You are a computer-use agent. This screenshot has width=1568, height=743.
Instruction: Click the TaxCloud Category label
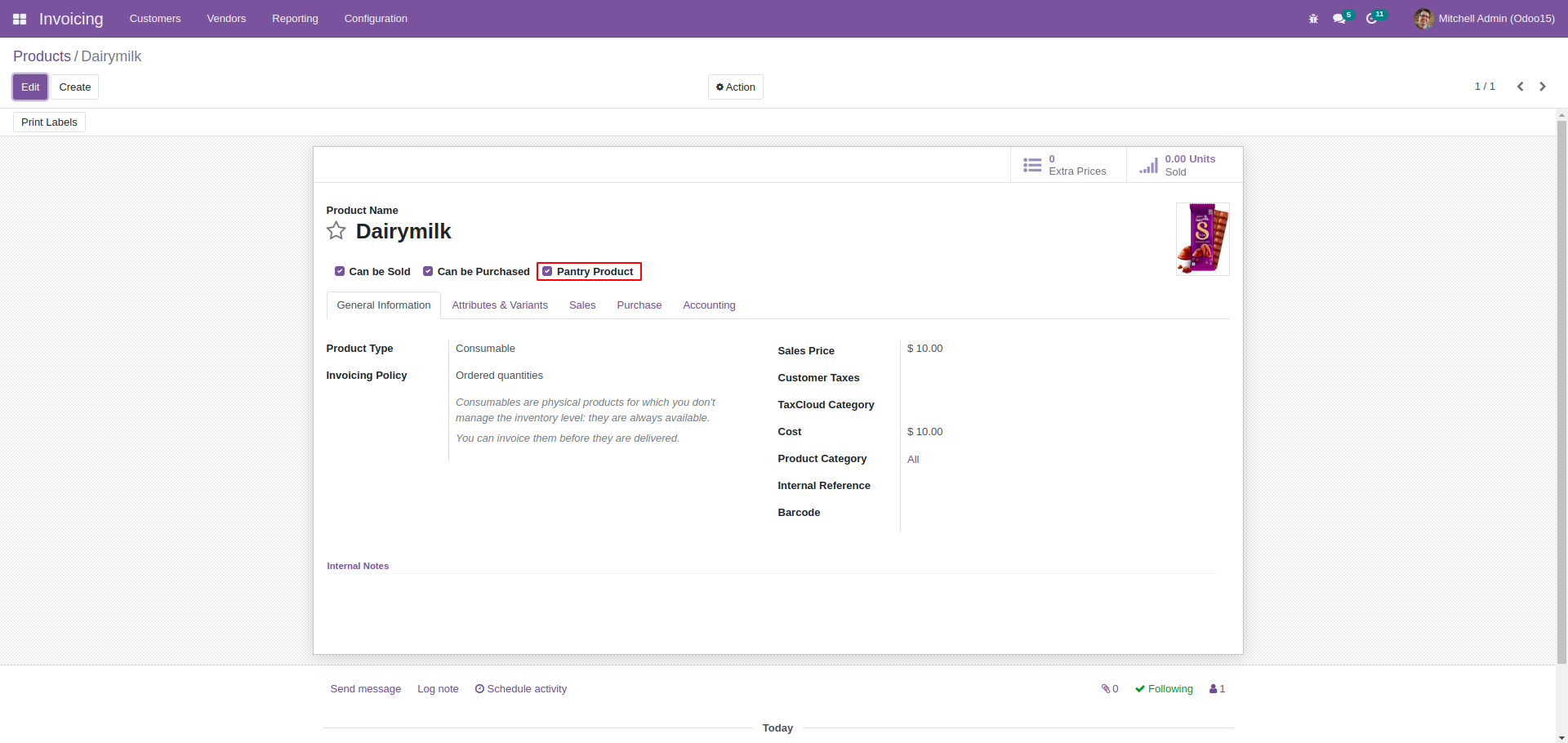point(826,405)
